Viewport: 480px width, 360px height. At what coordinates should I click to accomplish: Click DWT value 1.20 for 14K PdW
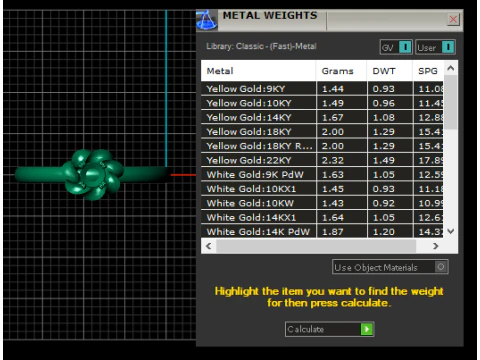(x=384, y=232)
